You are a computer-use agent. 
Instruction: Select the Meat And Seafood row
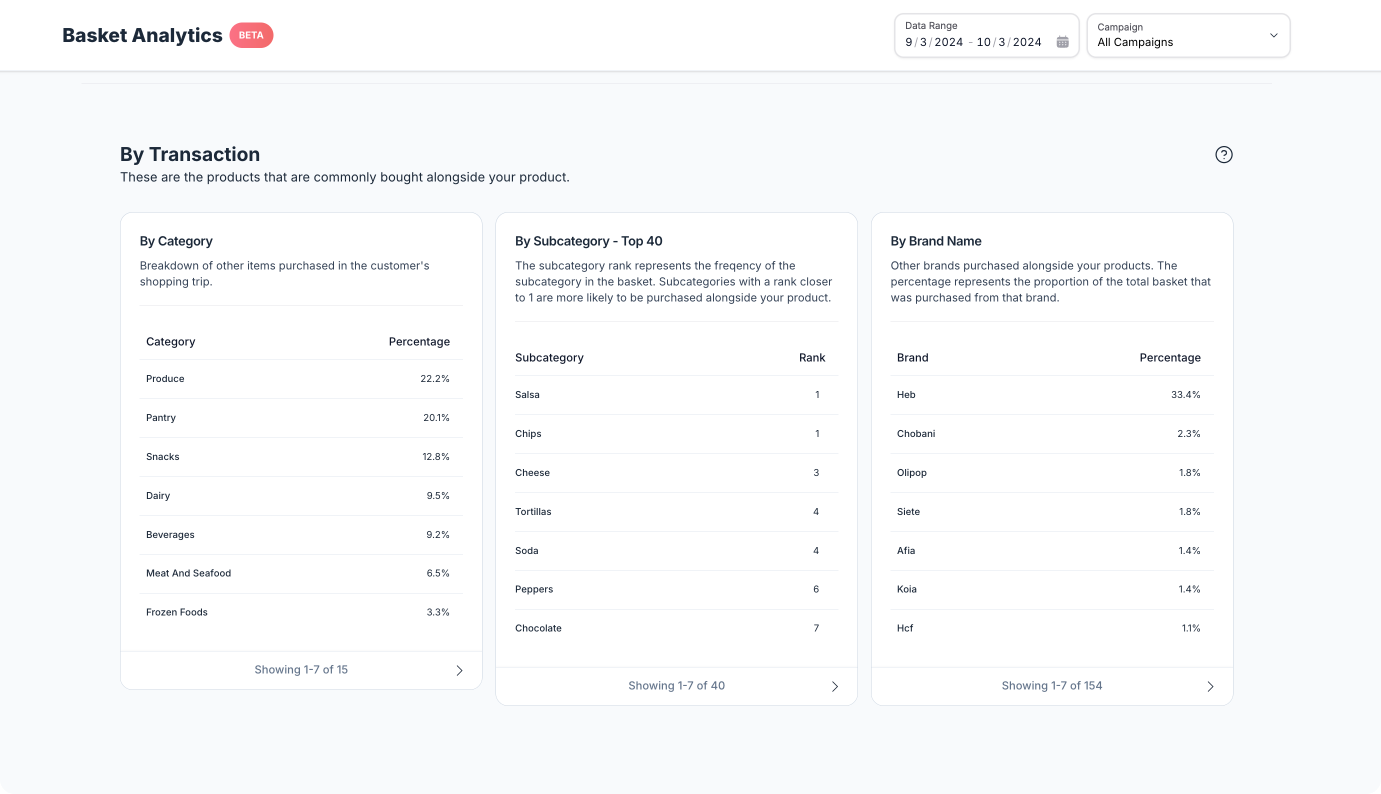(301, 574)
